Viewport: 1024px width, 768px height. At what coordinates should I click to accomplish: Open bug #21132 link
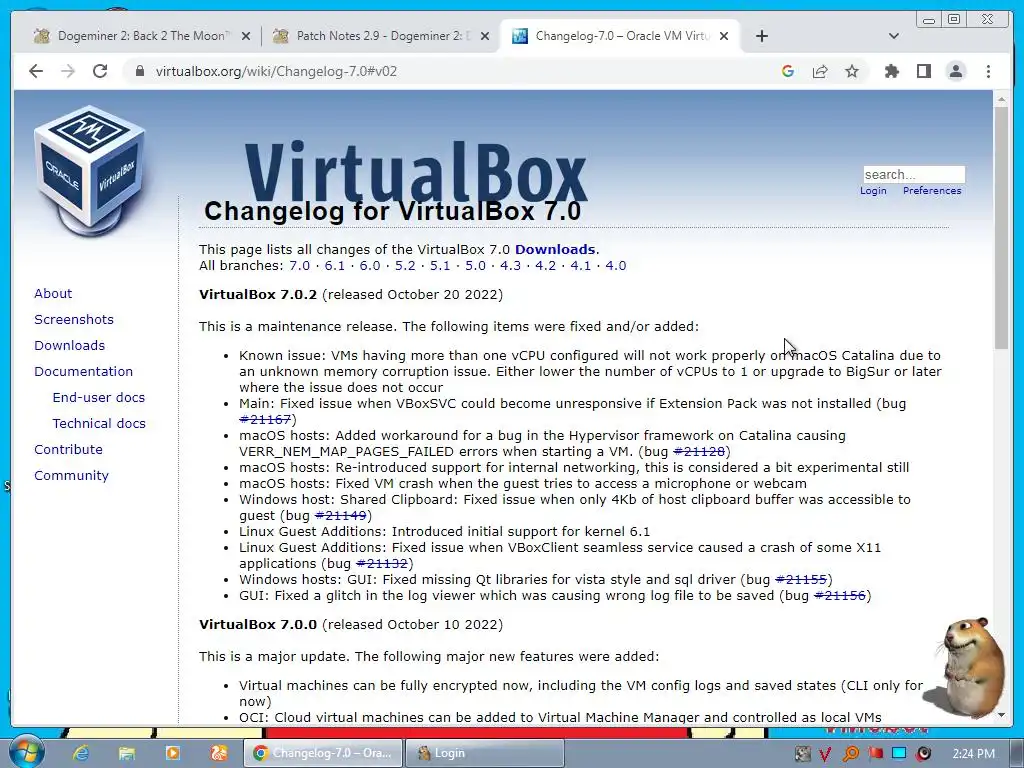click(381, 564)
